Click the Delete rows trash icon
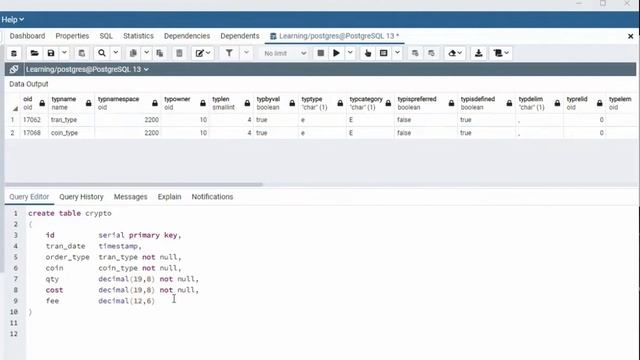The height and width of the screenshot is (360, 640). point(179,53)
